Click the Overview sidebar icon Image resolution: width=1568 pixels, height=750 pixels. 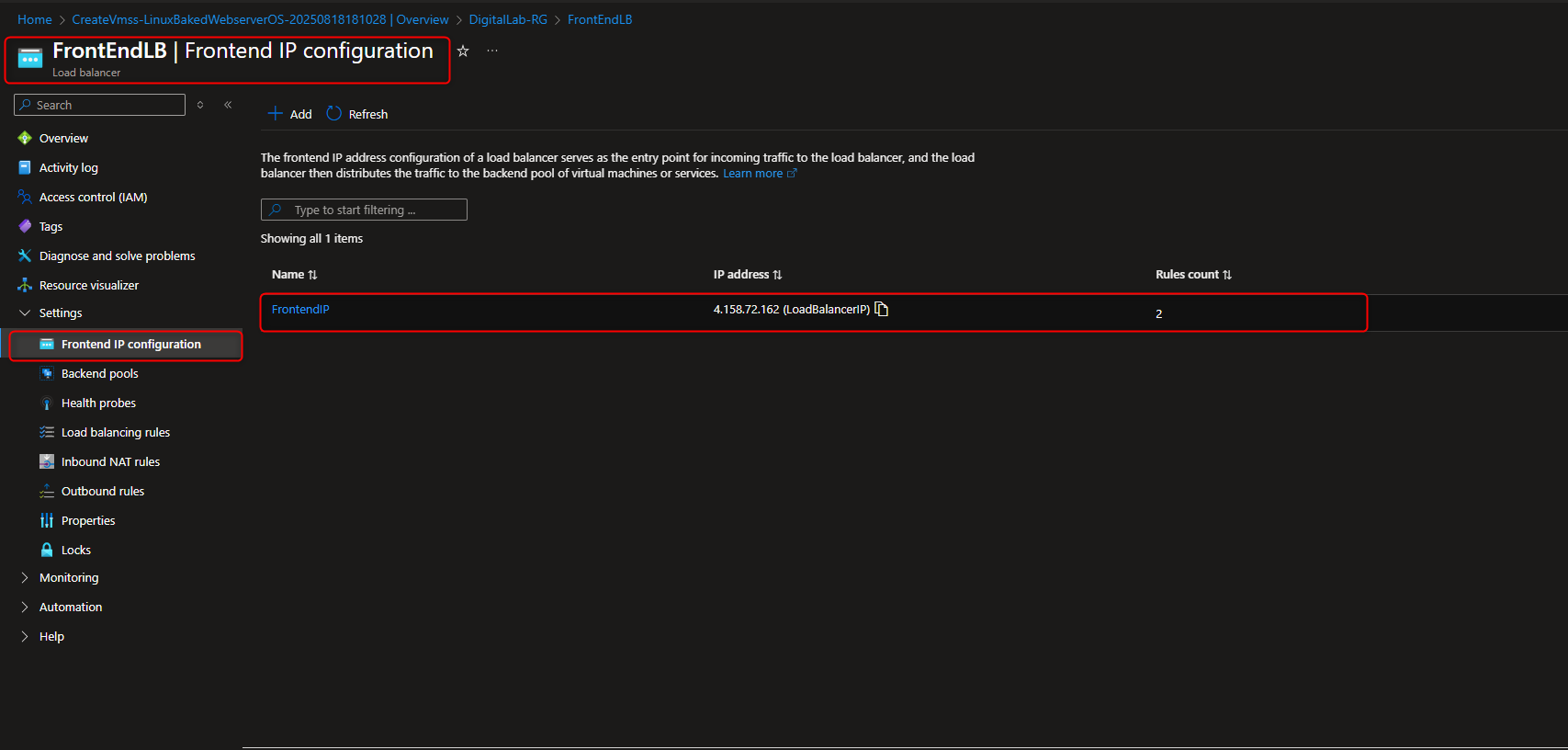point(25,138)
